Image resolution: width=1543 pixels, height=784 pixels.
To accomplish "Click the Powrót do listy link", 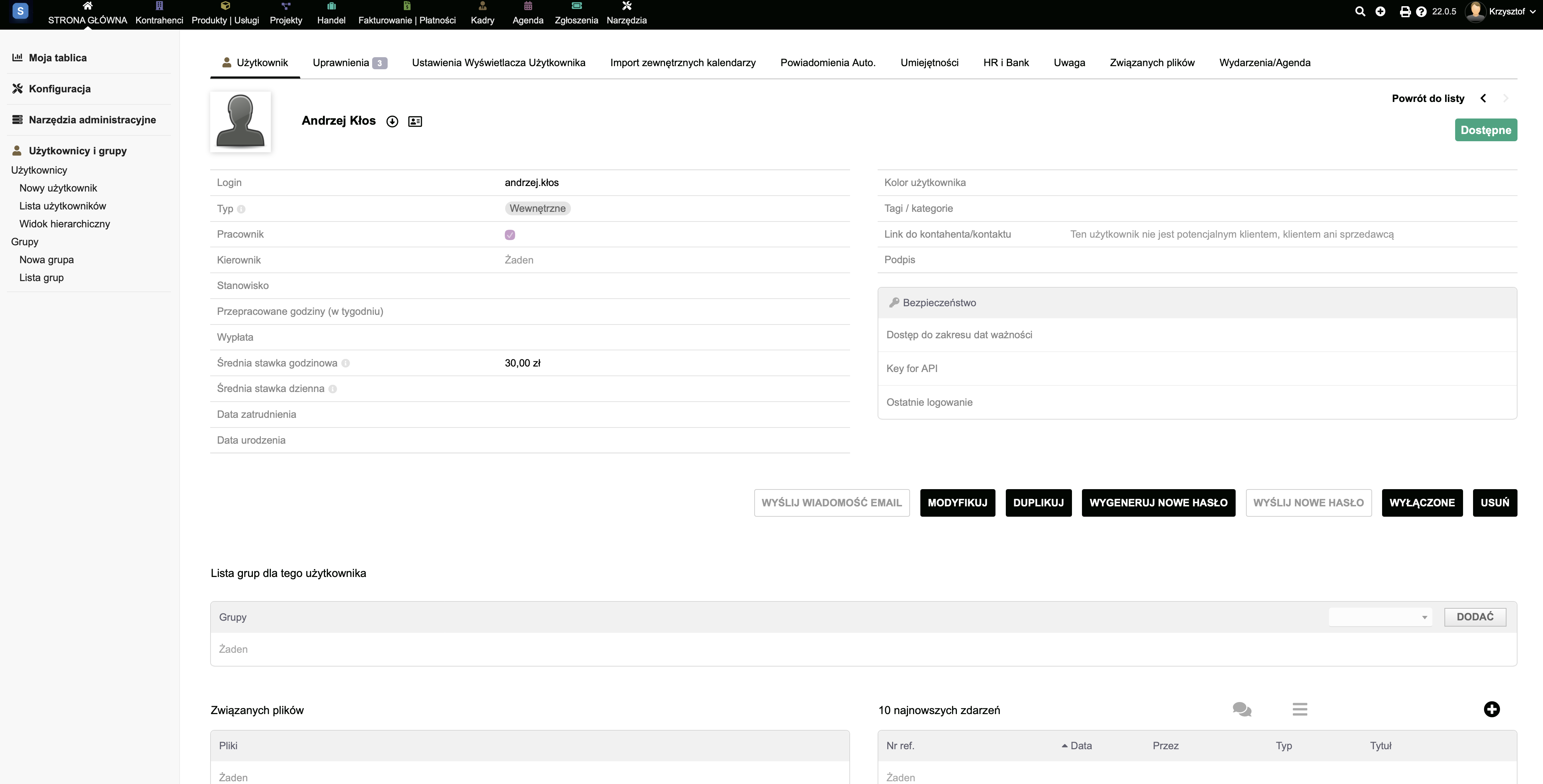I will [x=1428, y=98].
